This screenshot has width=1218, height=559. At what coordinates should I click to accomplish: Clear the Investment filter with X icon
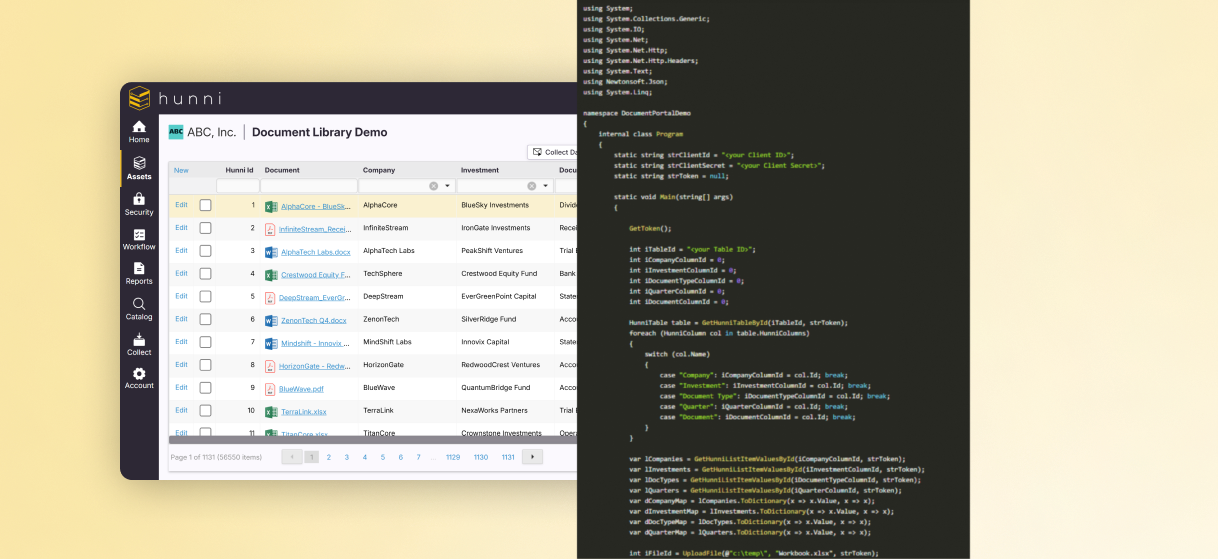pyautogui.click(x=532, y=186)
